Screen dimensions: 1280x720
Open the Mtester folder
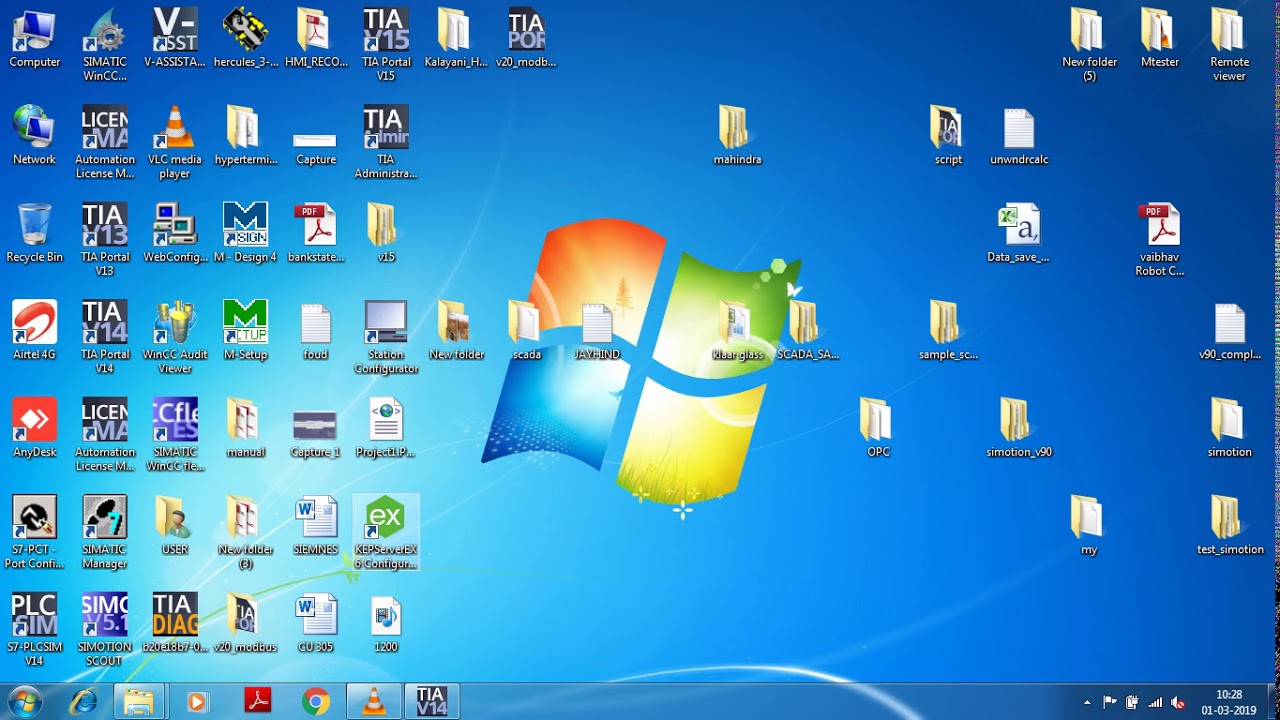[x=1159, y=39]
